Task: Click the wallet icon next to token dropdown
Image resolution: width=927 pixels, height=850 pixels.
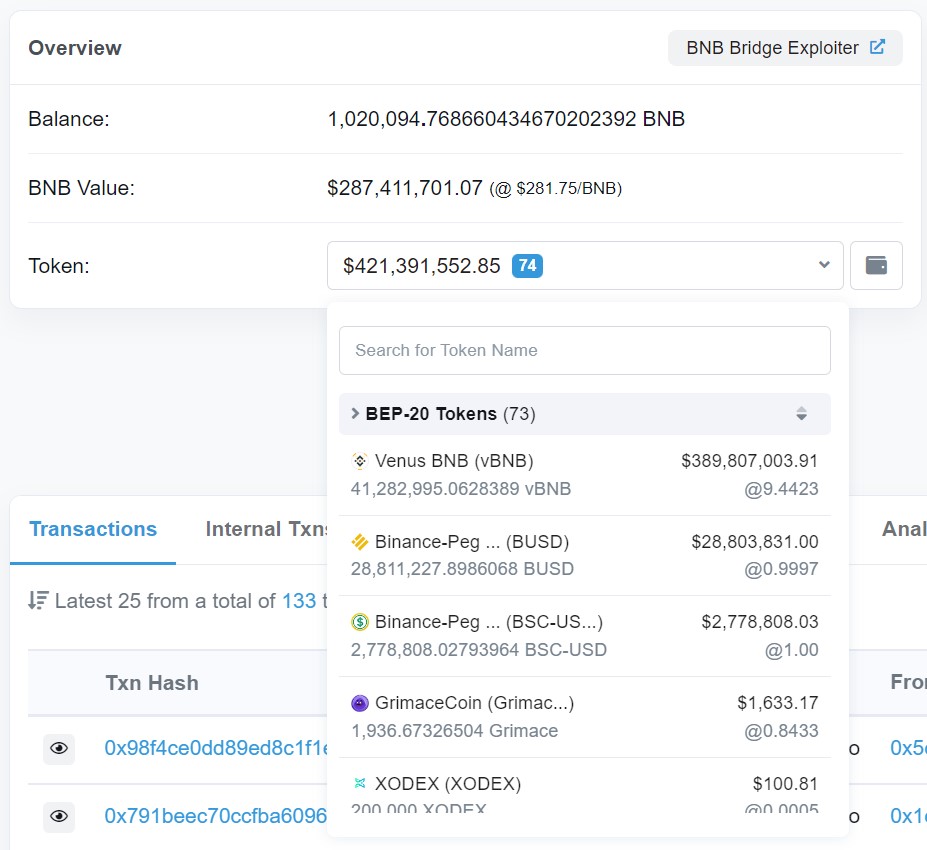Action: [x=876, y=265]
